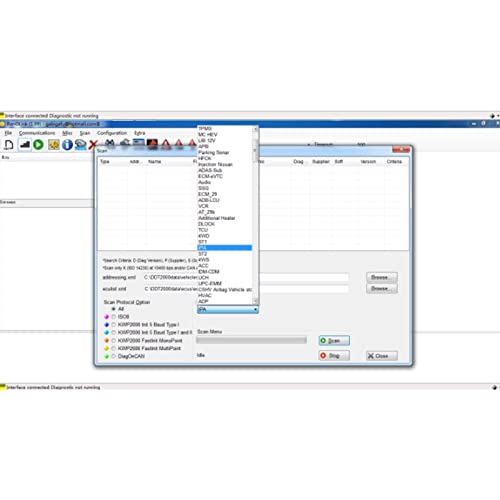Click the bar chart toolbar icon
This screenshot has height=500, width=500.
[x=25, y=145]
